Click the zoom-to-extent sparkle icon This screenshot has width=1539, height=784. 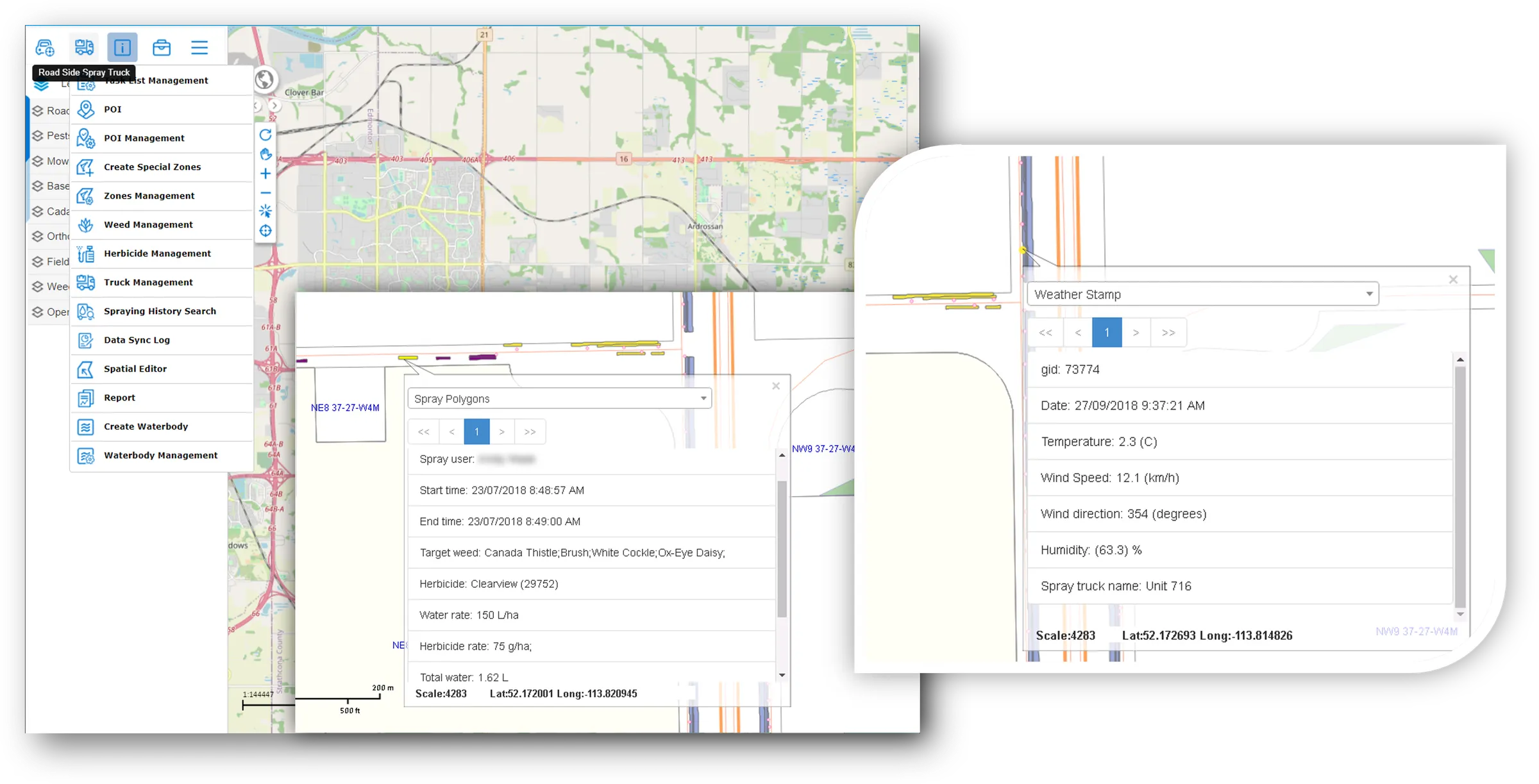pos(265,211)
